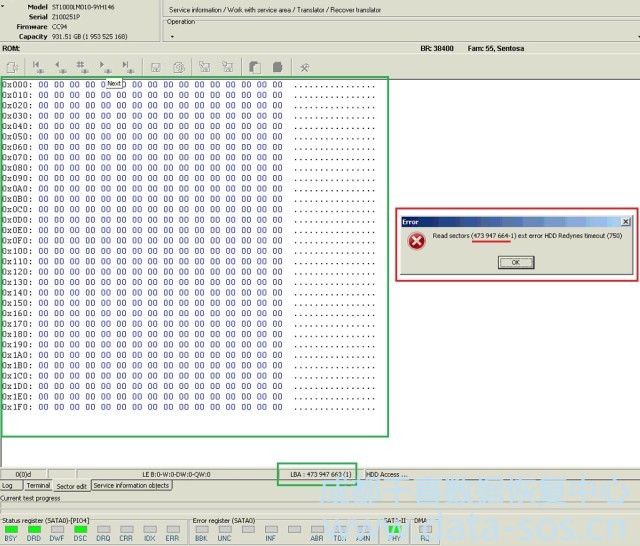Click the Last sector navigation icon
This screenshot has height=546, width=640.
128,67
